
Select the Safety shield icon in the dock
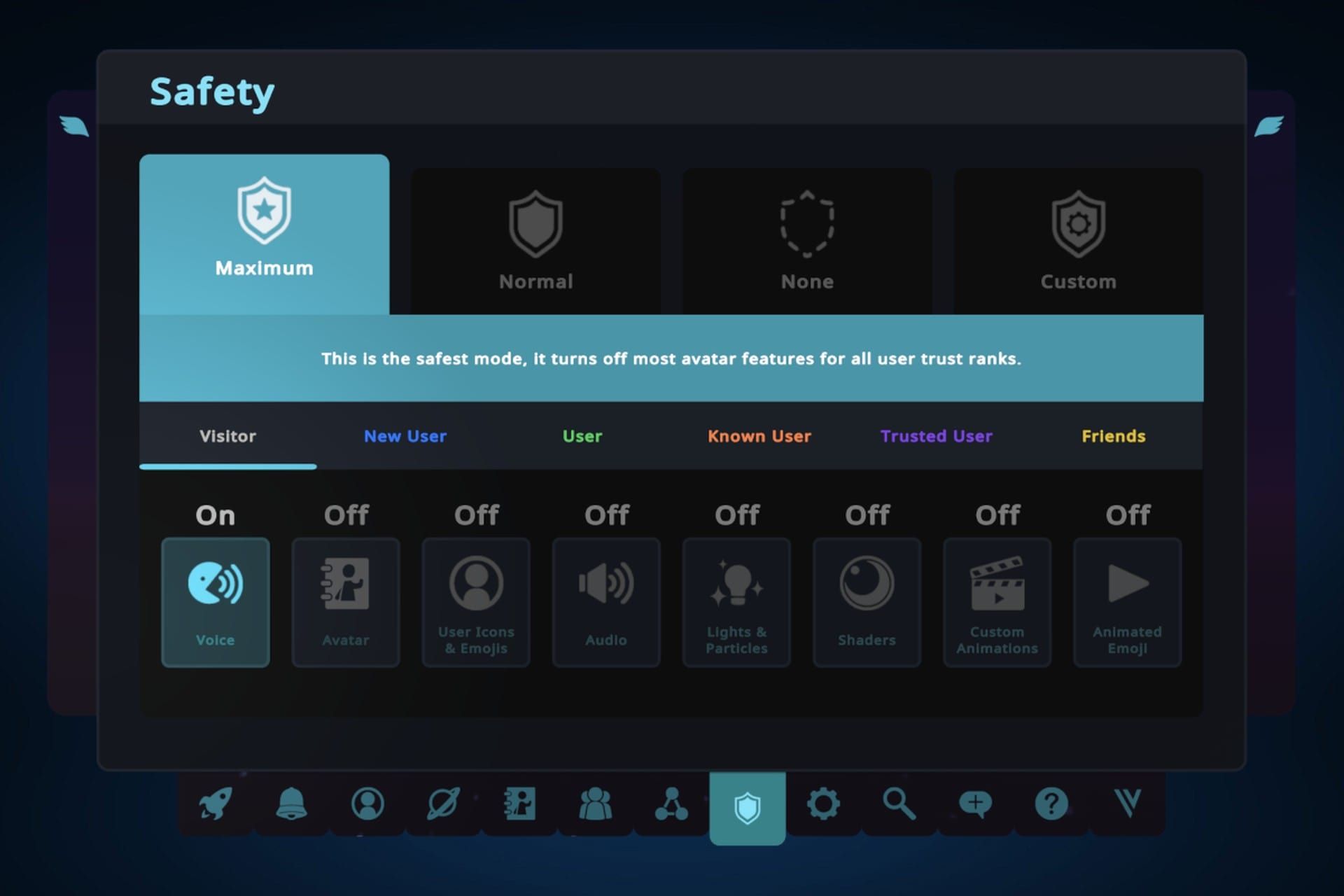click(747, 805)
